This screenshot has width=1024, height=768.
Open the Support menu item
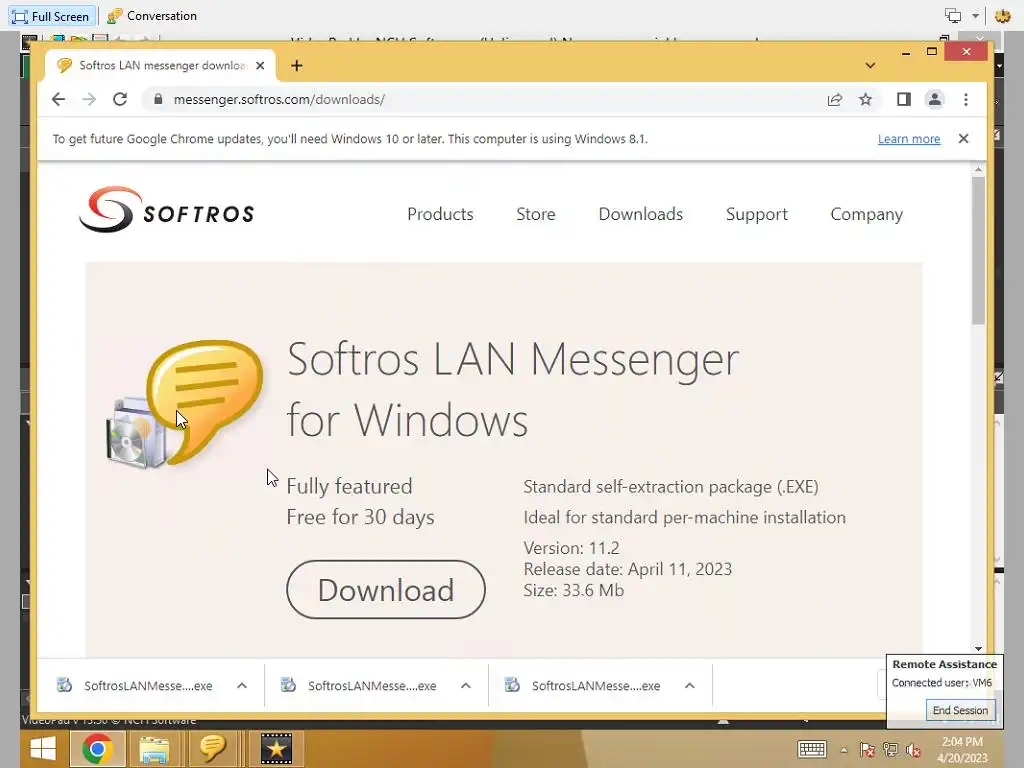click(x=756, y=214)
